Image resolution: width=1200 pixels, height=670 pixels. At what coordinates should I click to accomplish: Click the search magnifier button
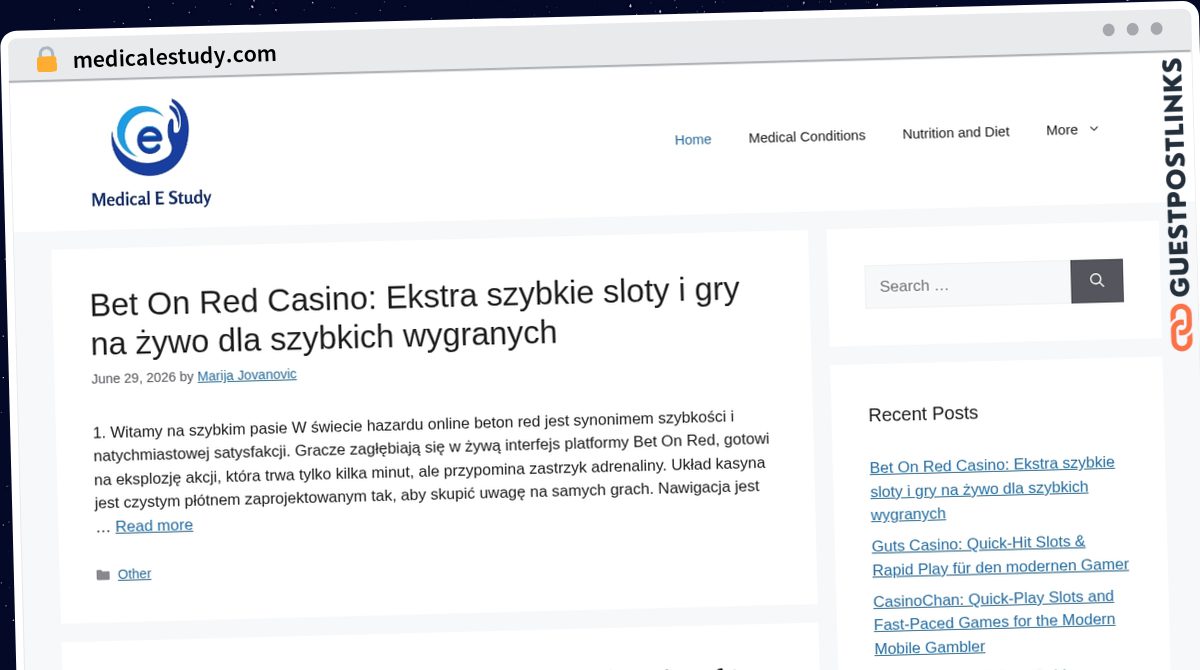[x=1097, y=281]
